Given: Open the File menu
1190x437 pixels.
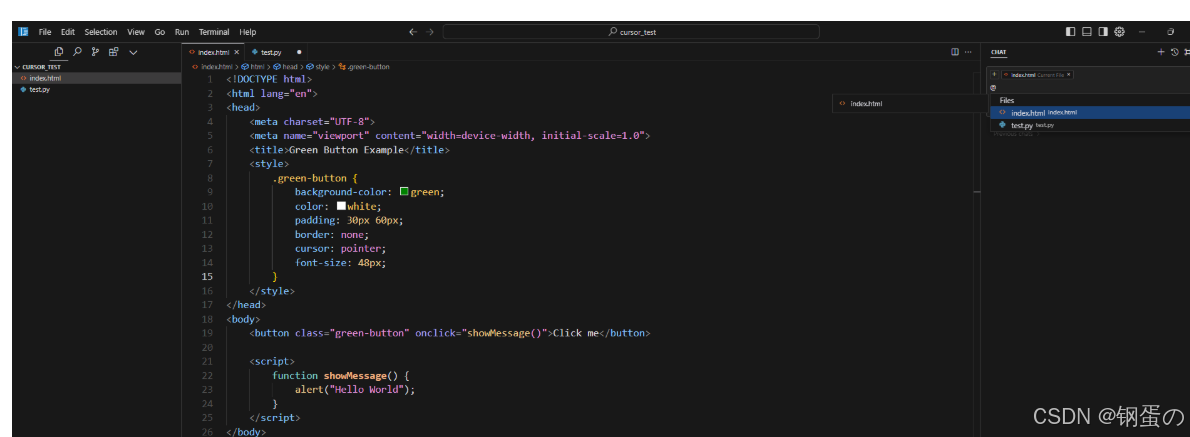Looking at the screenshot, I should (45, 32).
